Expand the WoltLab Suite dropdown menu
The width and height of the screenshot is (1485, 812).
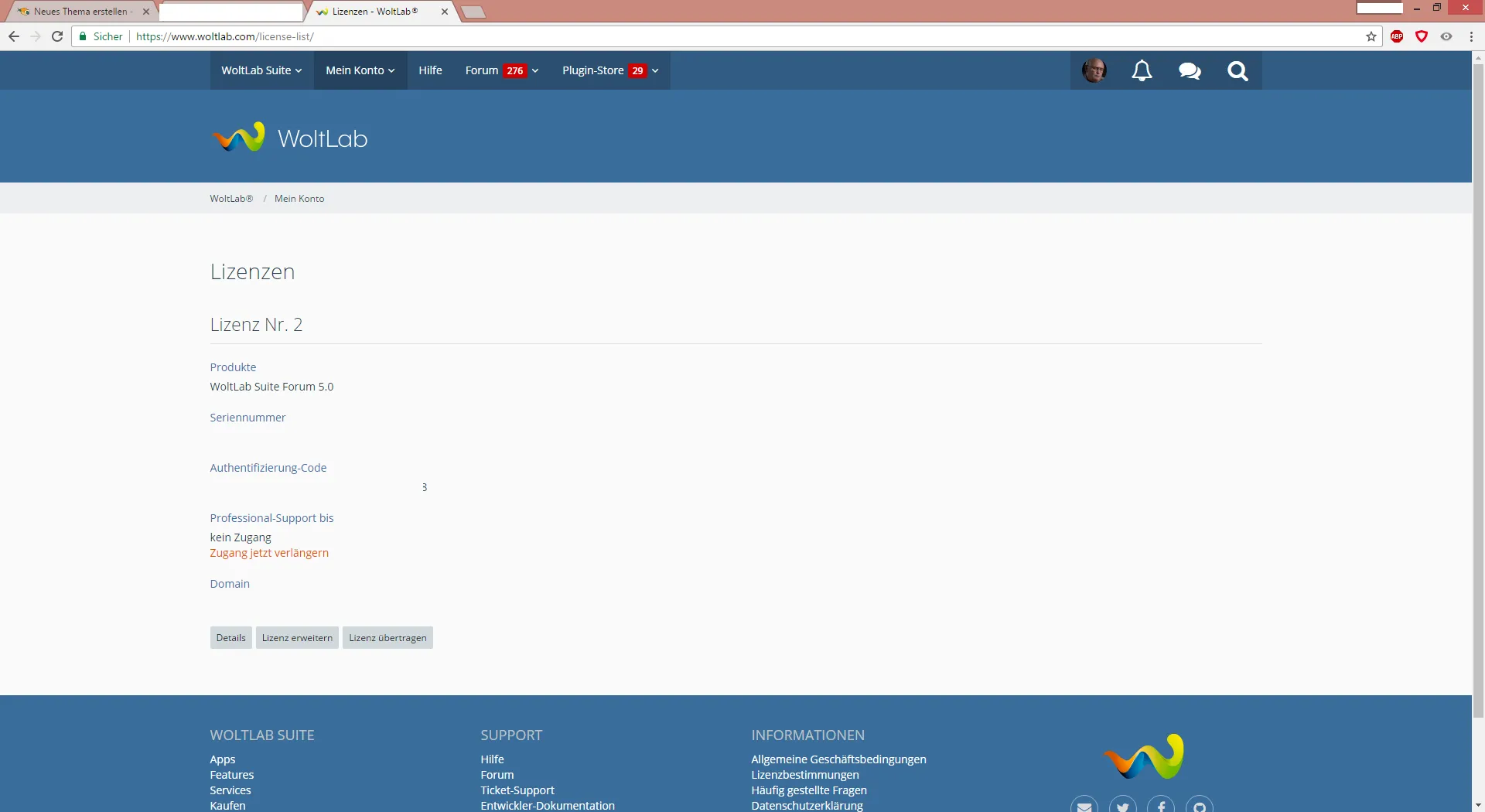click(261, 70)
